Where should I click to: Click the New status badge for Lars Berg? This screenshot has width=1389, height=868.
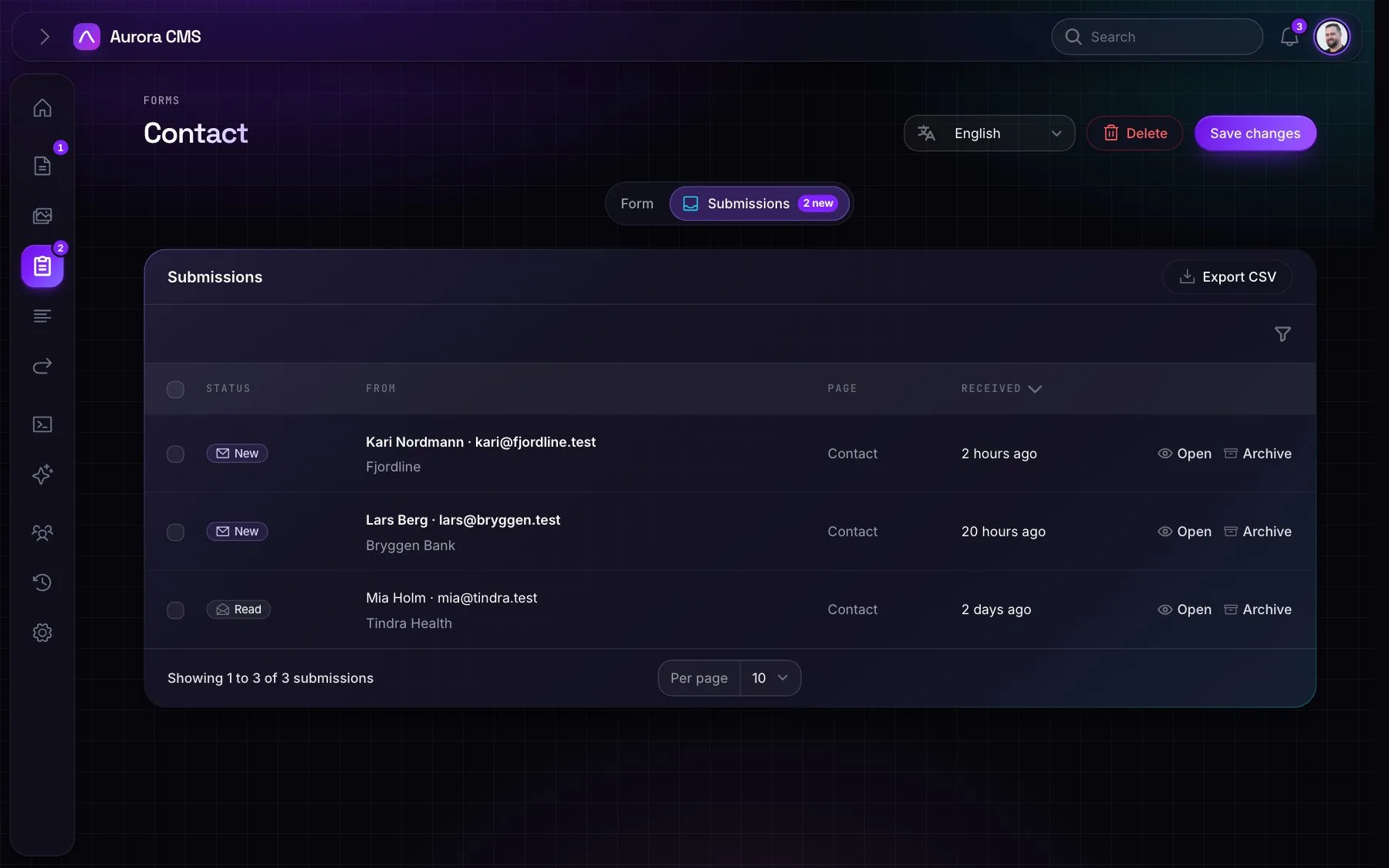click(x=237, y=532)
